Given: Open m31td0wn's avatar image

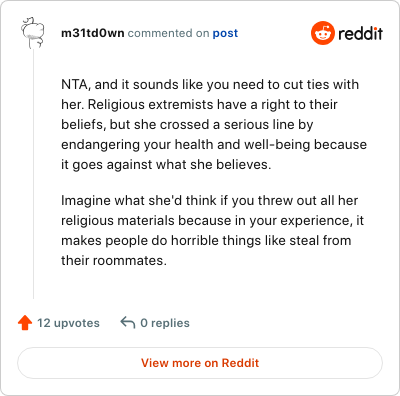Looking at the screenshot, I should (33, 33).
